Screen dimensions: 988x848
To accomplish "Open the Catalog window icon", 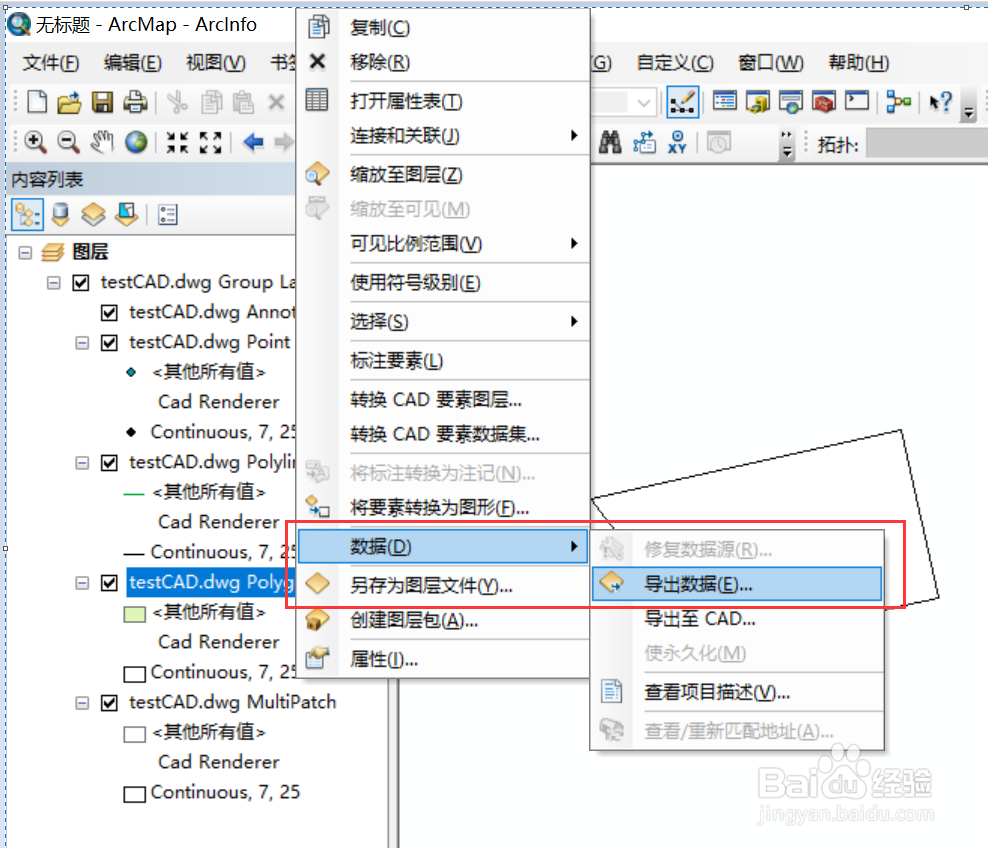I will 758,101.
